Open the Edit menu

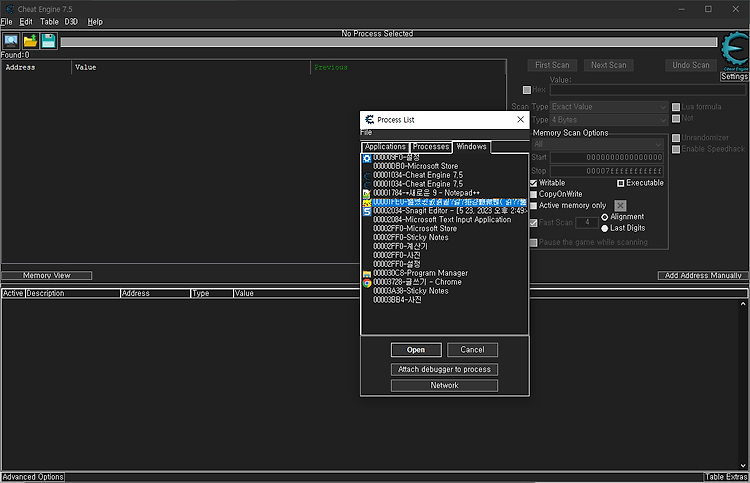click(x=26, y=22)
